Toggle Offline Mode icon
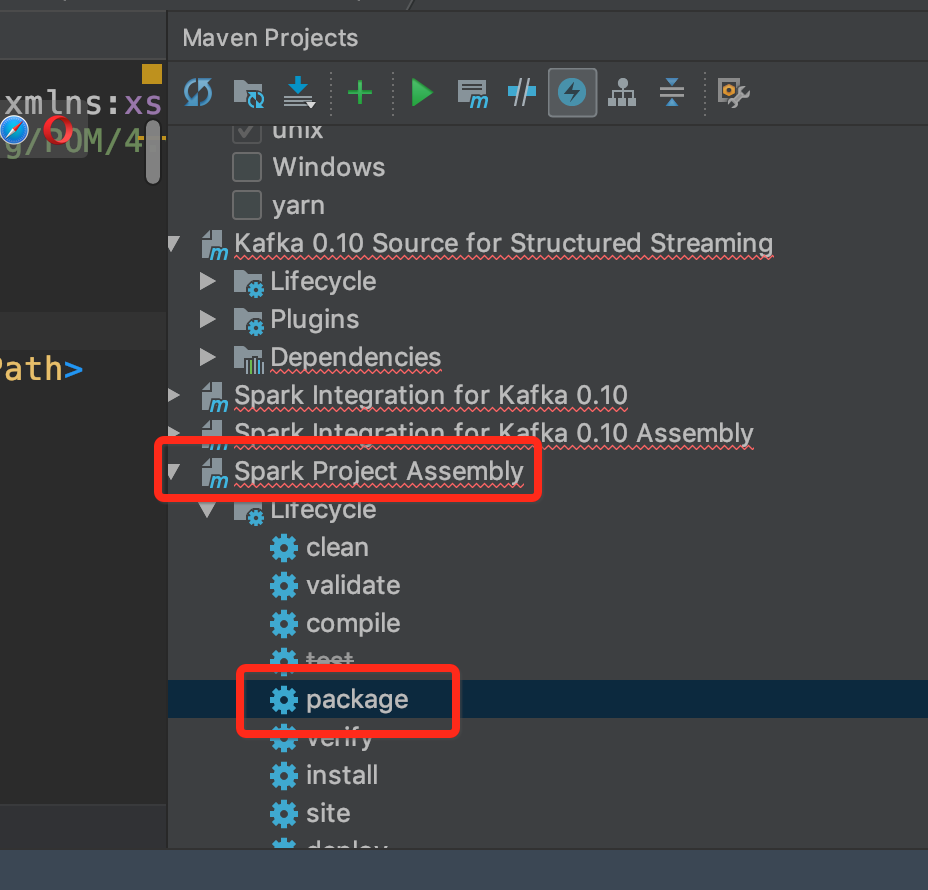928x890 pixels. pyautogui.click(x=522, y=92)
